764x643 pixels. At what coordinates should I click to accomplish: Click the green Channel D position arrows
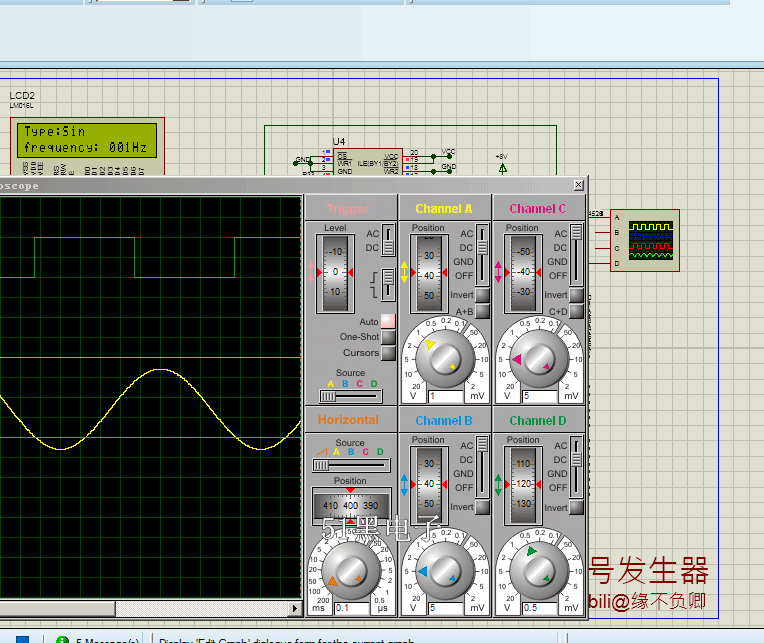pyautogui.click(x=498, y=485)
